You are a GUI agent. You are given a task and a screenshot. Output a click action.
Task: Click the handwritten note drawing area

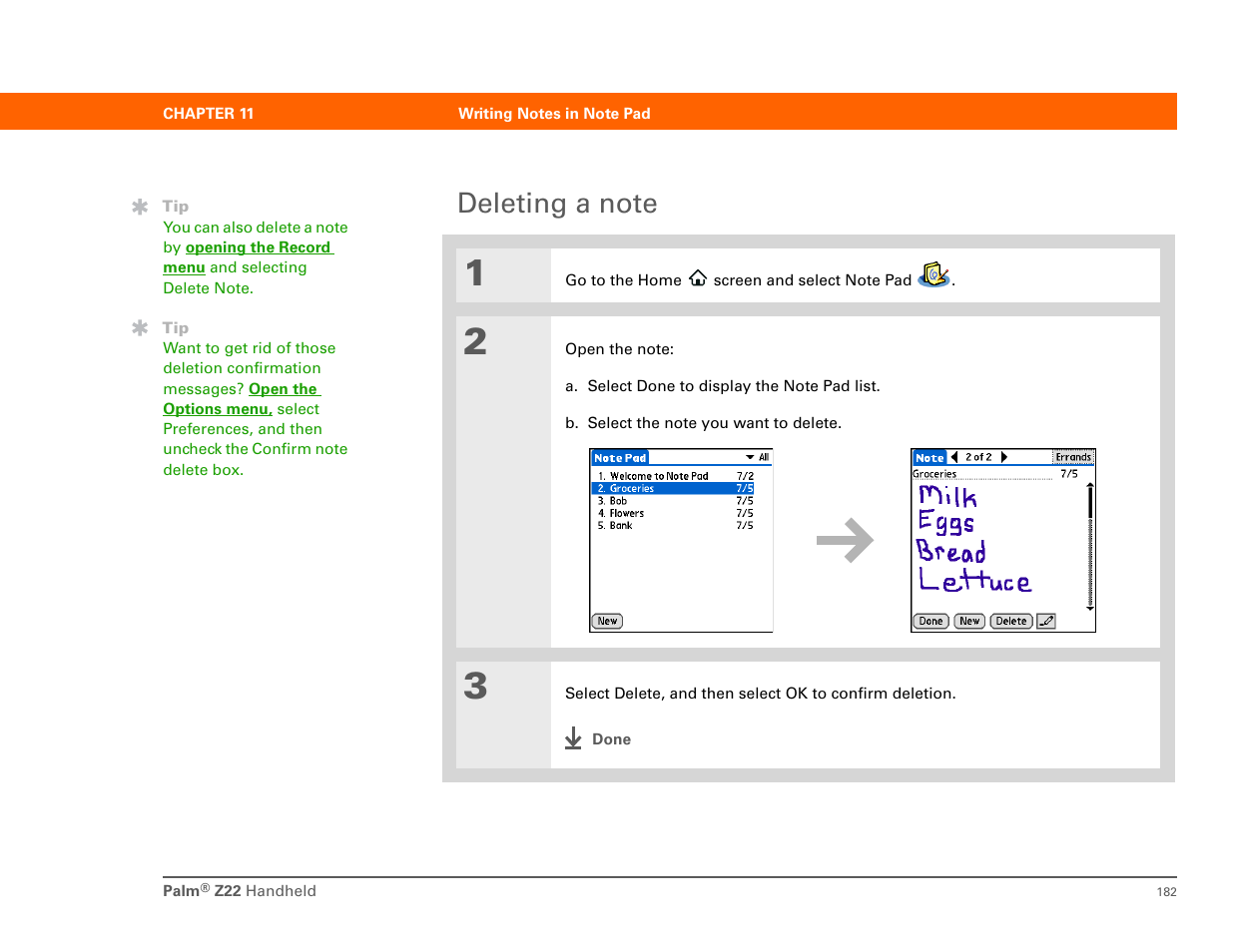pos(998,546)
